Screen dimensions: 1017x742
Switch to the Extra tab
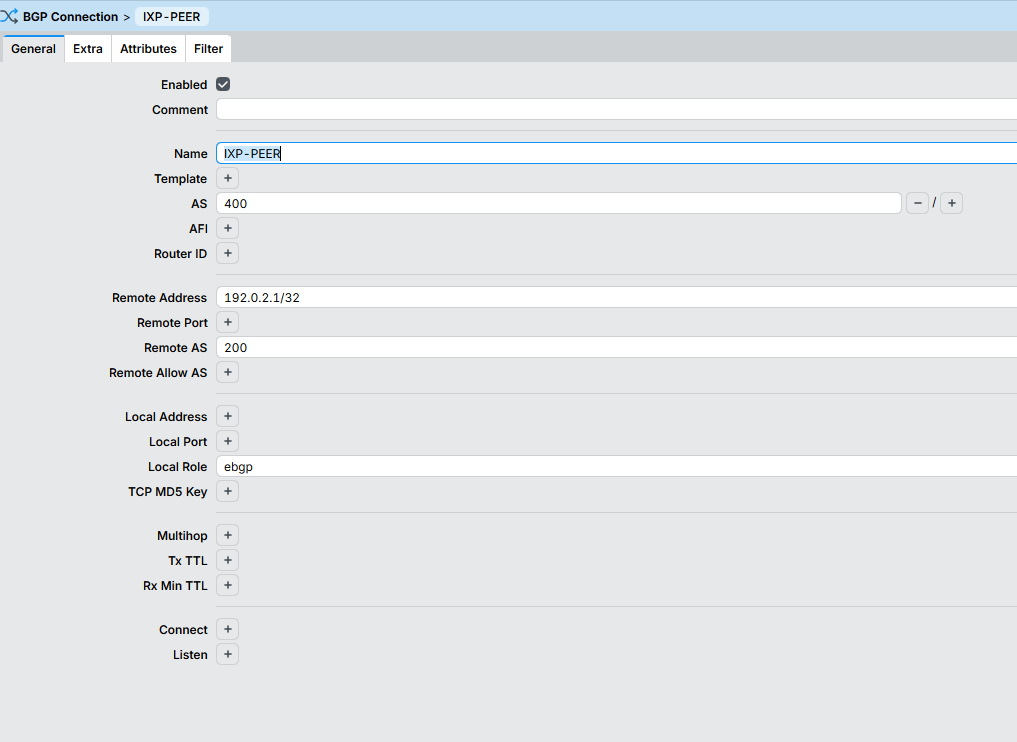[88, 49]
